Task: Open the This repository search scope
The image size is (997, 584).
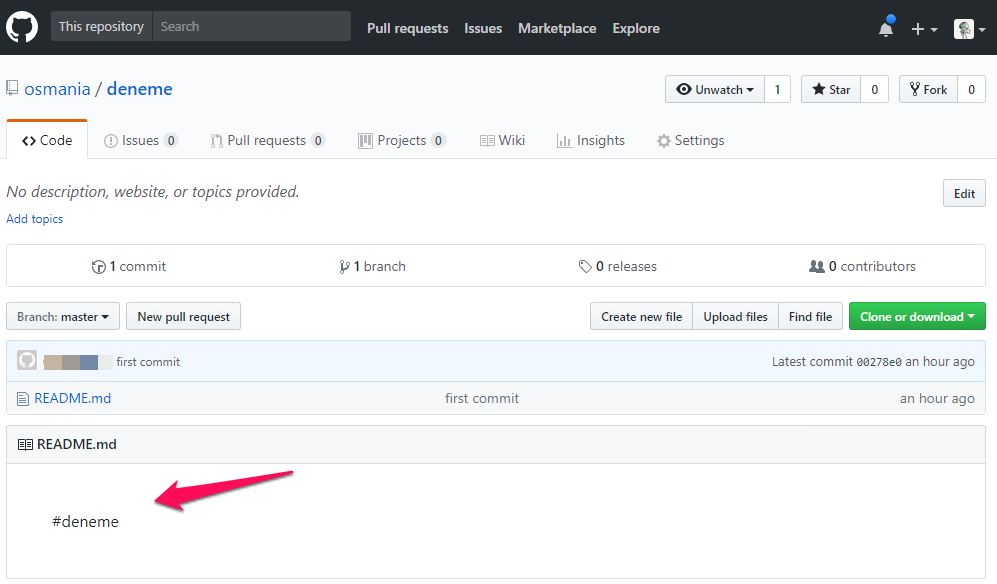Action: 102,27
